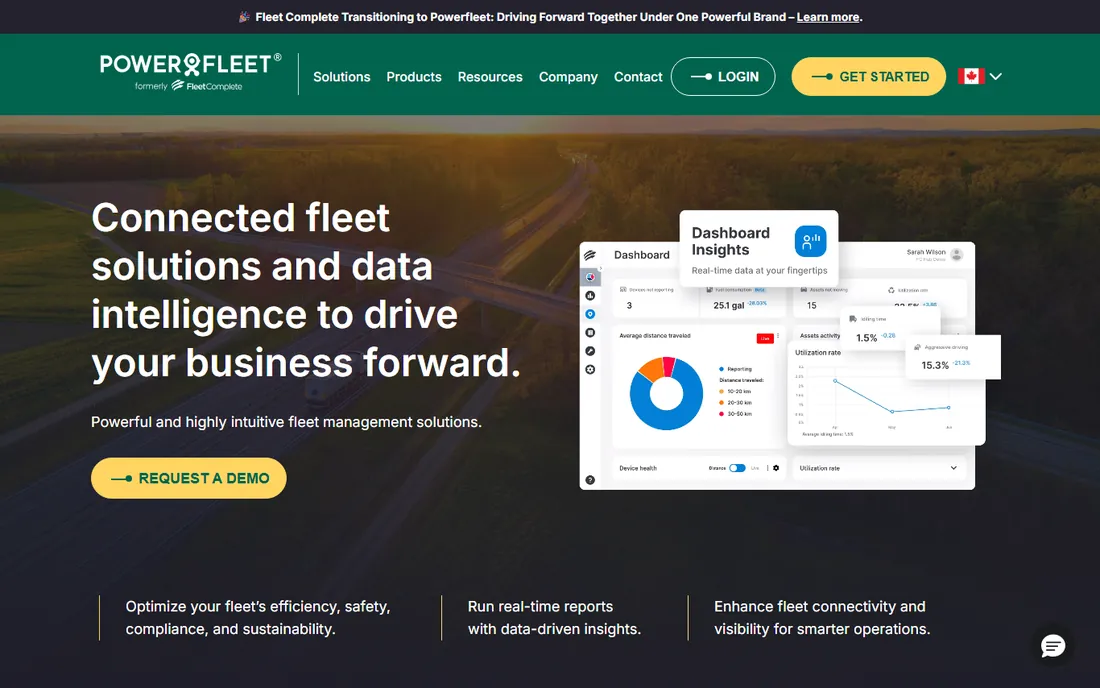This screenshot has width=1100, height=688.
Task: Click the blue Dashboard Insights icon
Action: pos(810,241)
